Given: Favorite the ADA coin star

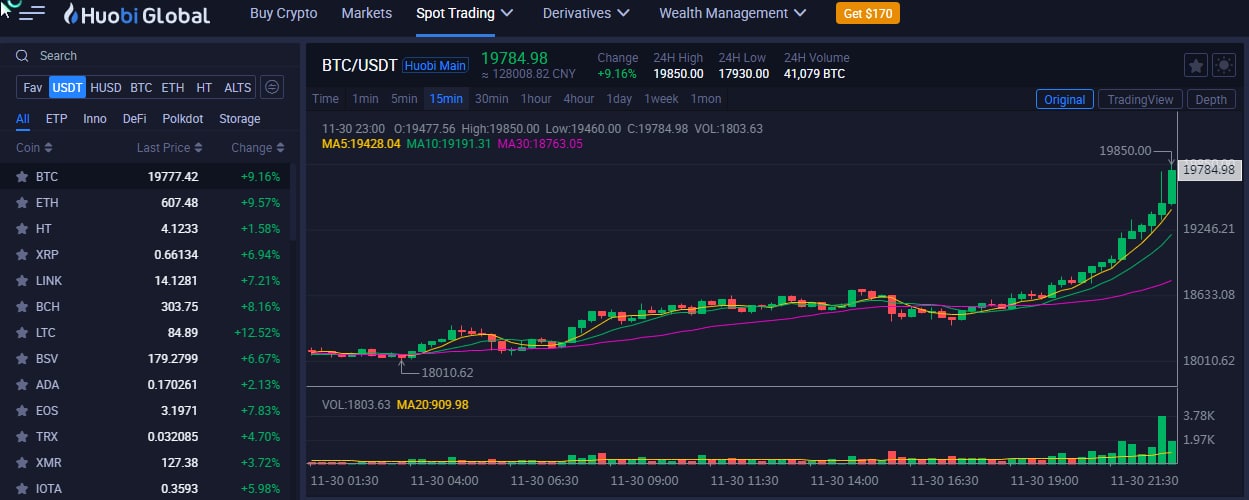Looking at the screenshot, I should pos(22,384).
